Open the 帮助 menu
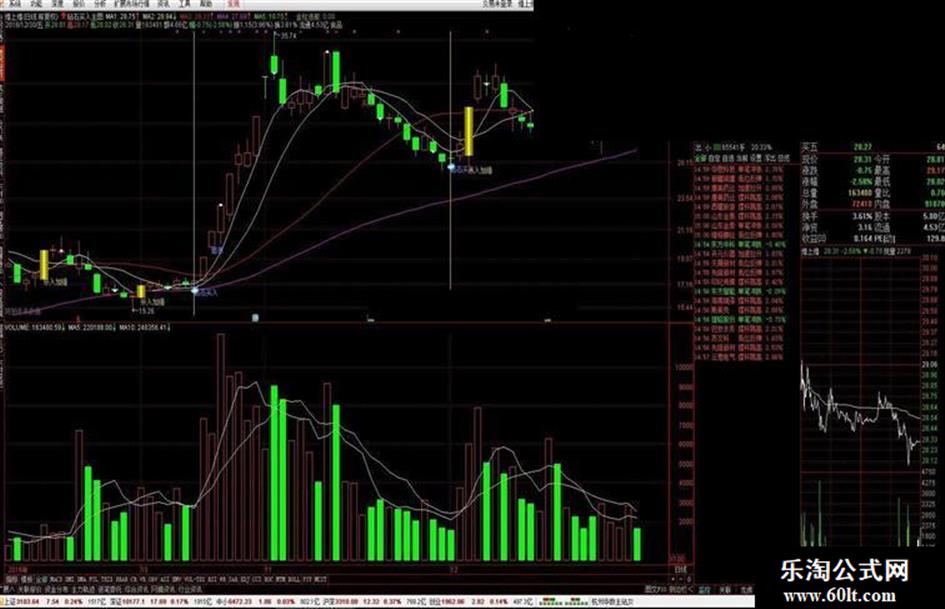Viewport: 945px width, 609px height. click(x=206, y=4)
